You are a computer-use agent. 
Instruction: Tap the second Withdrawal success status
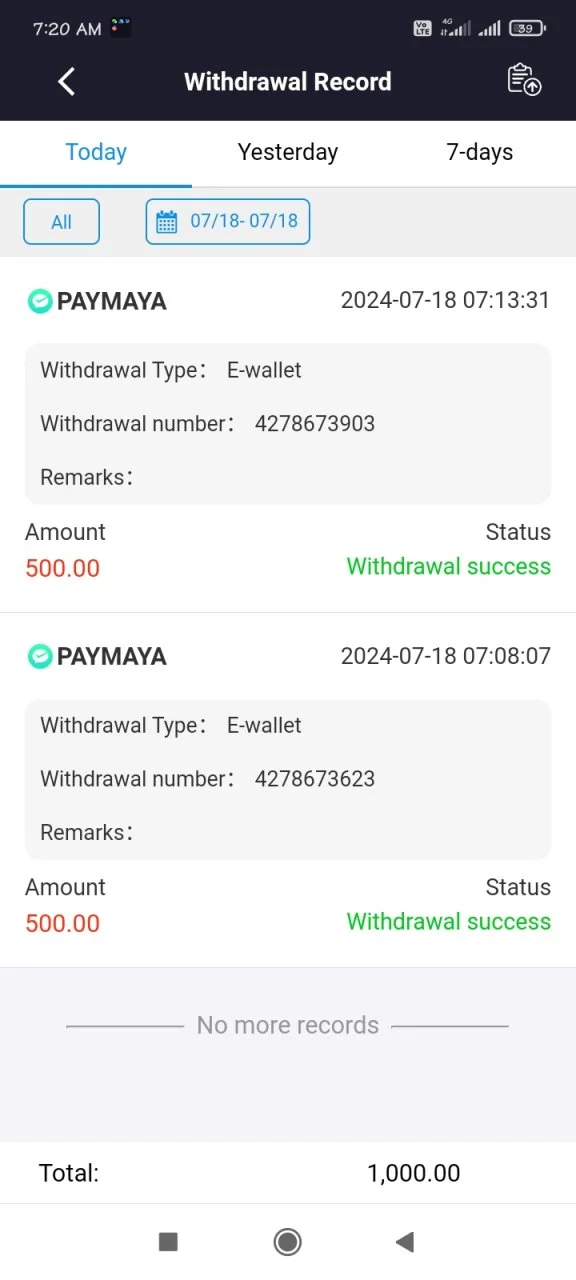[449, 922]
